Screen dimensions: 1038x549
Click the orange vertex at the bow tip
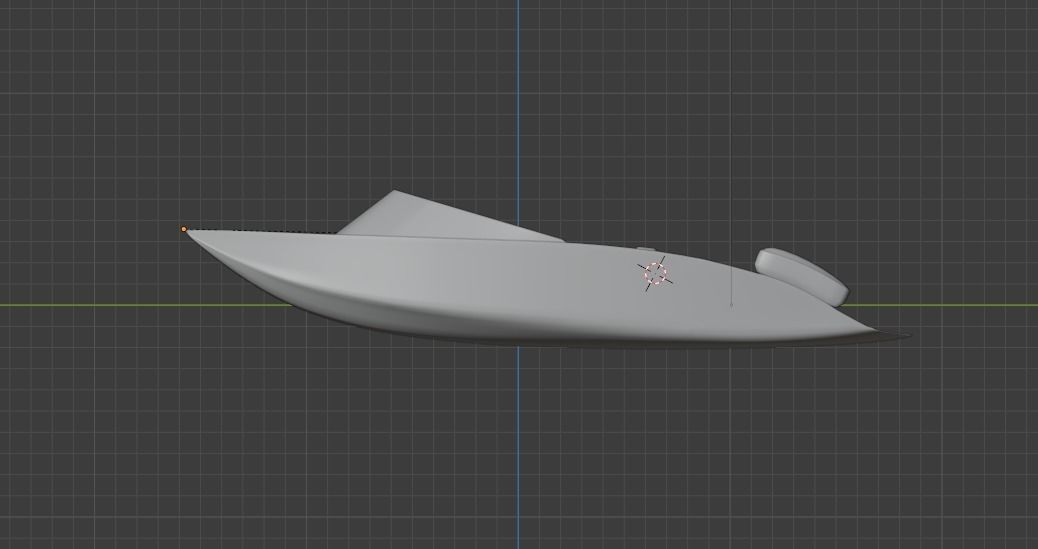(184, 229)
